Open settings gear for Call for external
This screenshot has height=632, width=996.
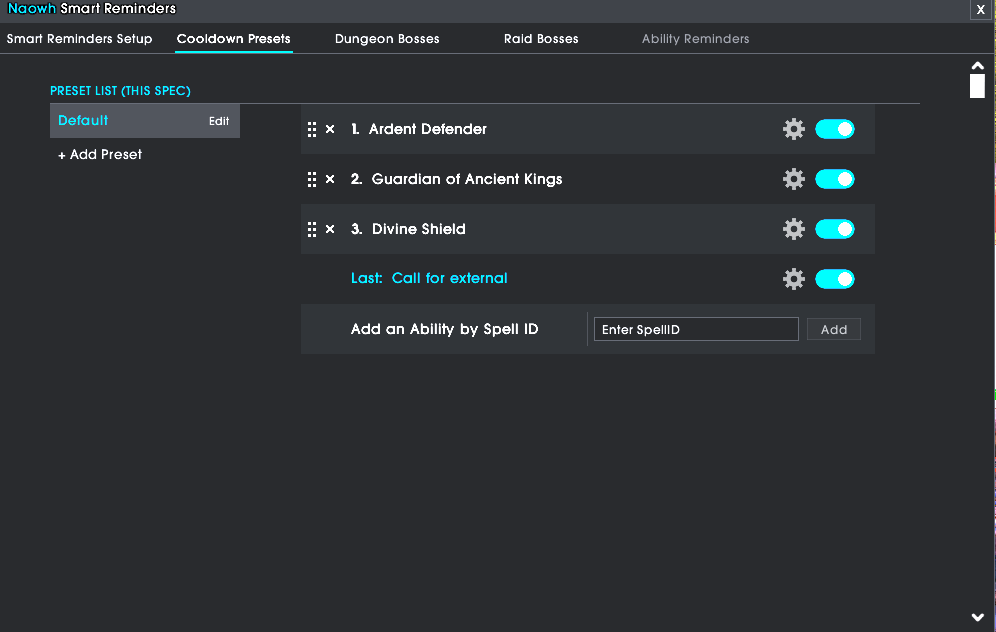click(x=793, y=279)
